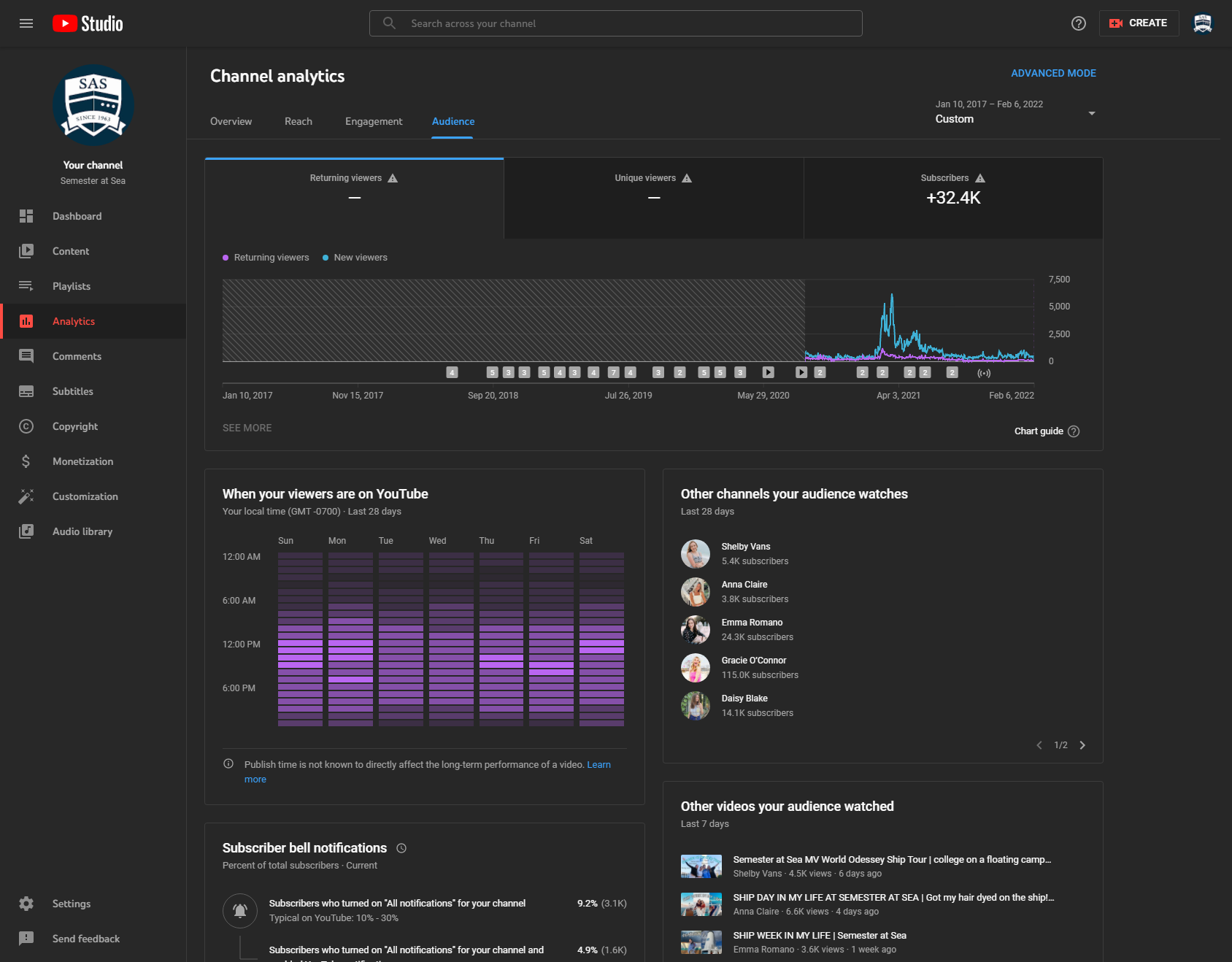Open Gracie O'Connor channel
1232x962 pixels.
click(x=753, y=661)
